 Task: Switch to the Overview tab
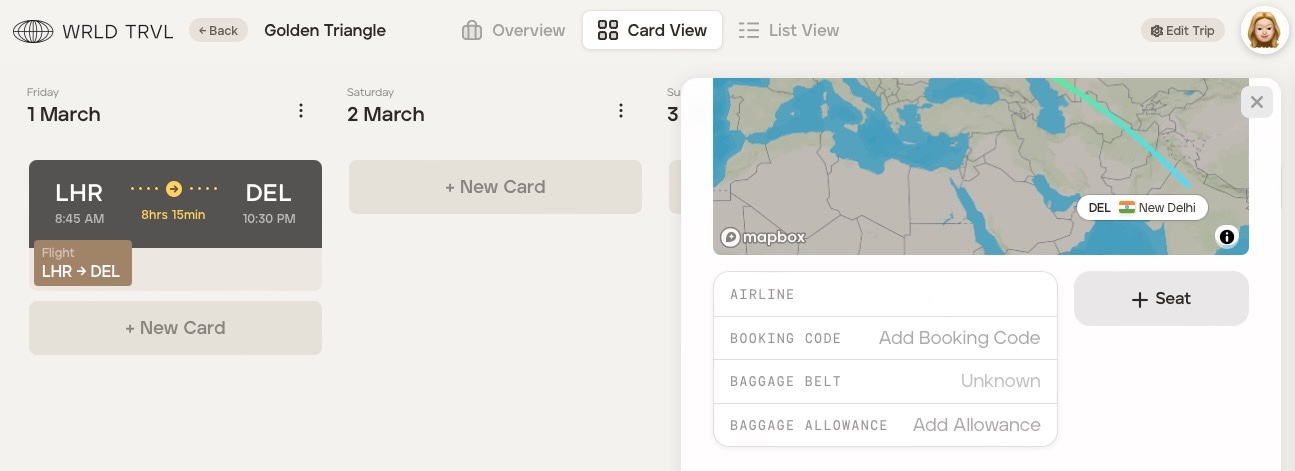(x=513, y=30)
